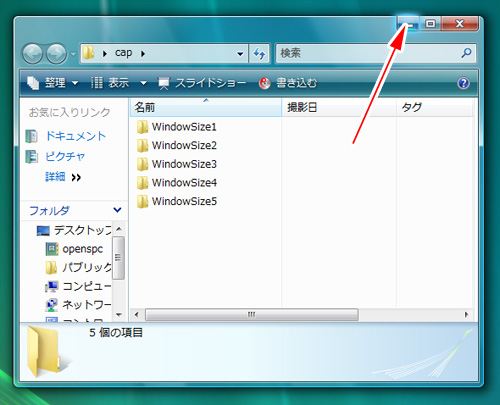
Task: Click the network icon in folder tree
Action: [x=52, y=305]
